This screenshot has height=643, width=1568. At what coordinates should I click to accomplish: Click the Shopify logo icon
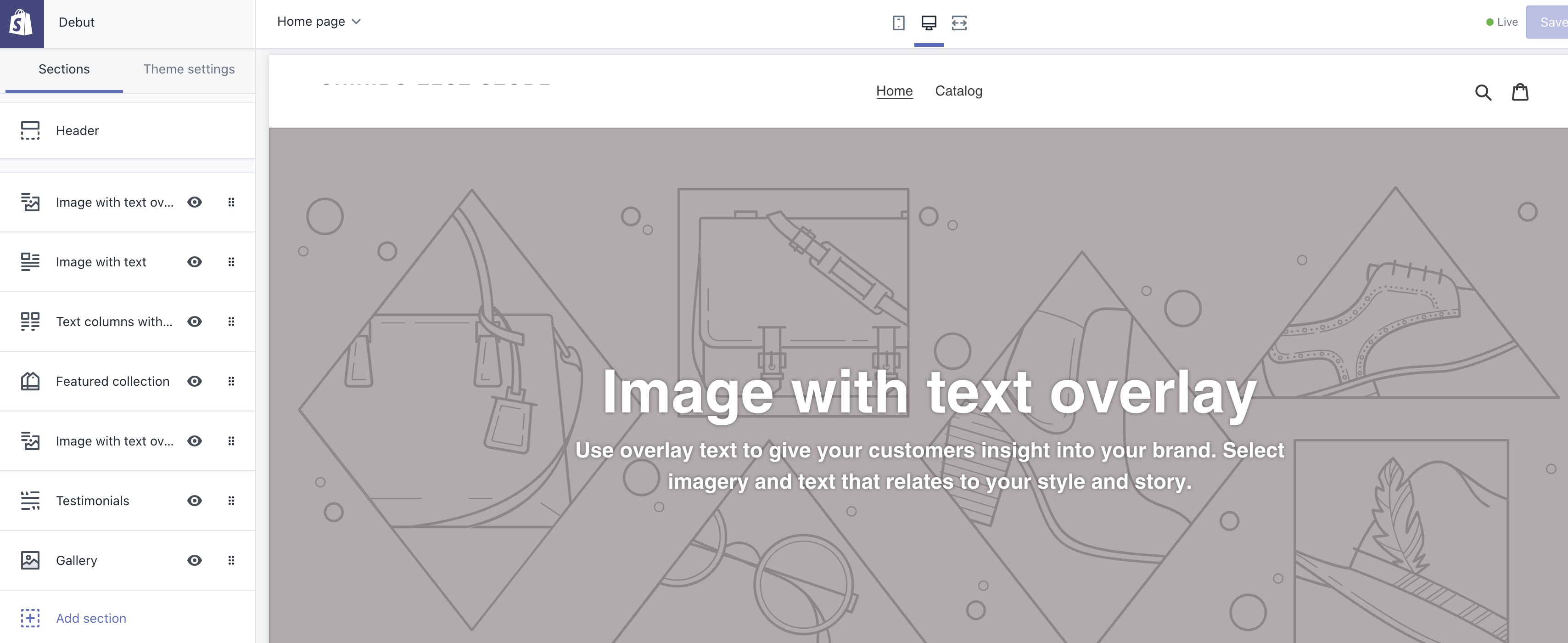(x=21, y=23)
